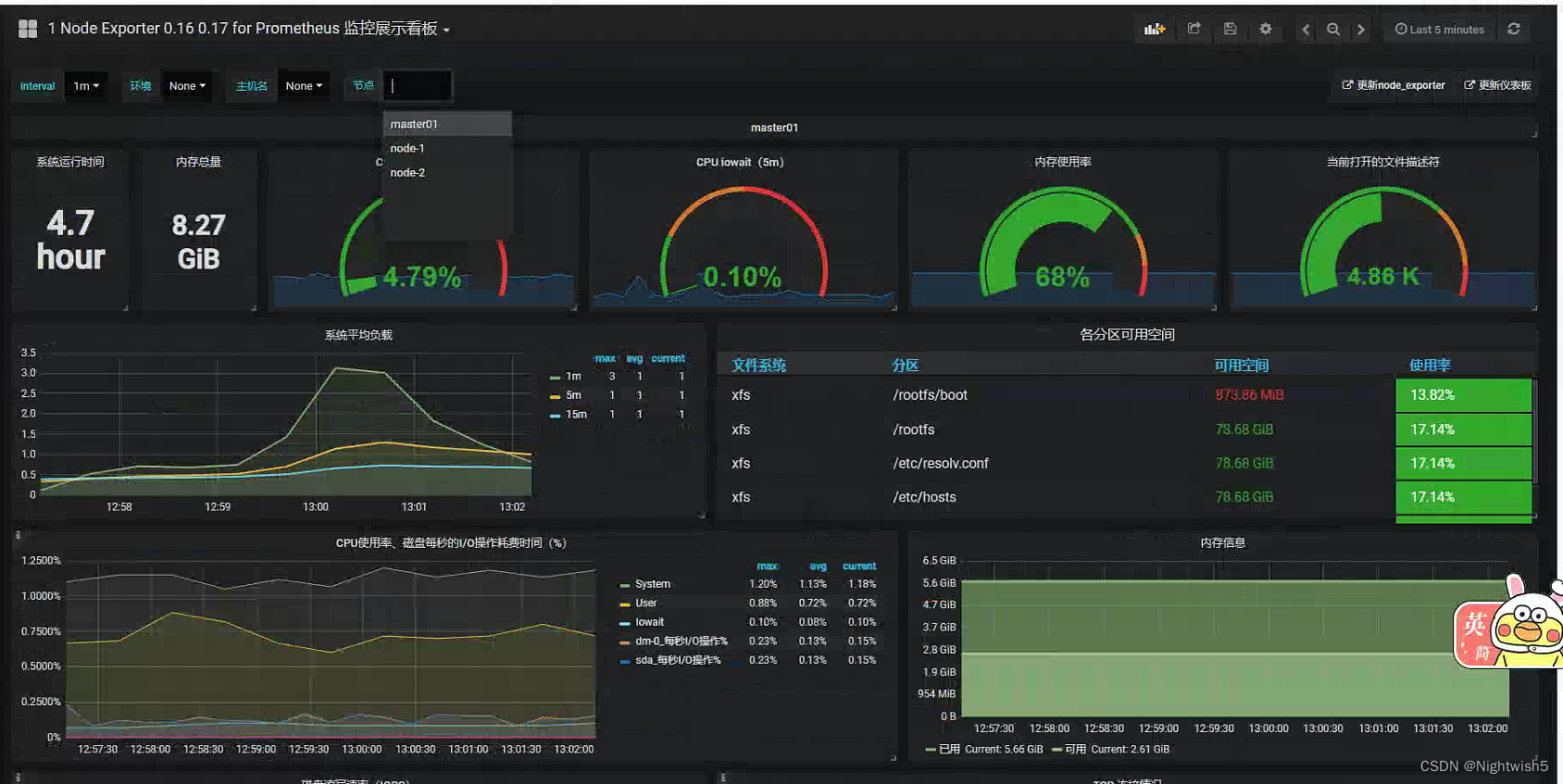Click the 内存信息 panel title

tap(1222, 543)
